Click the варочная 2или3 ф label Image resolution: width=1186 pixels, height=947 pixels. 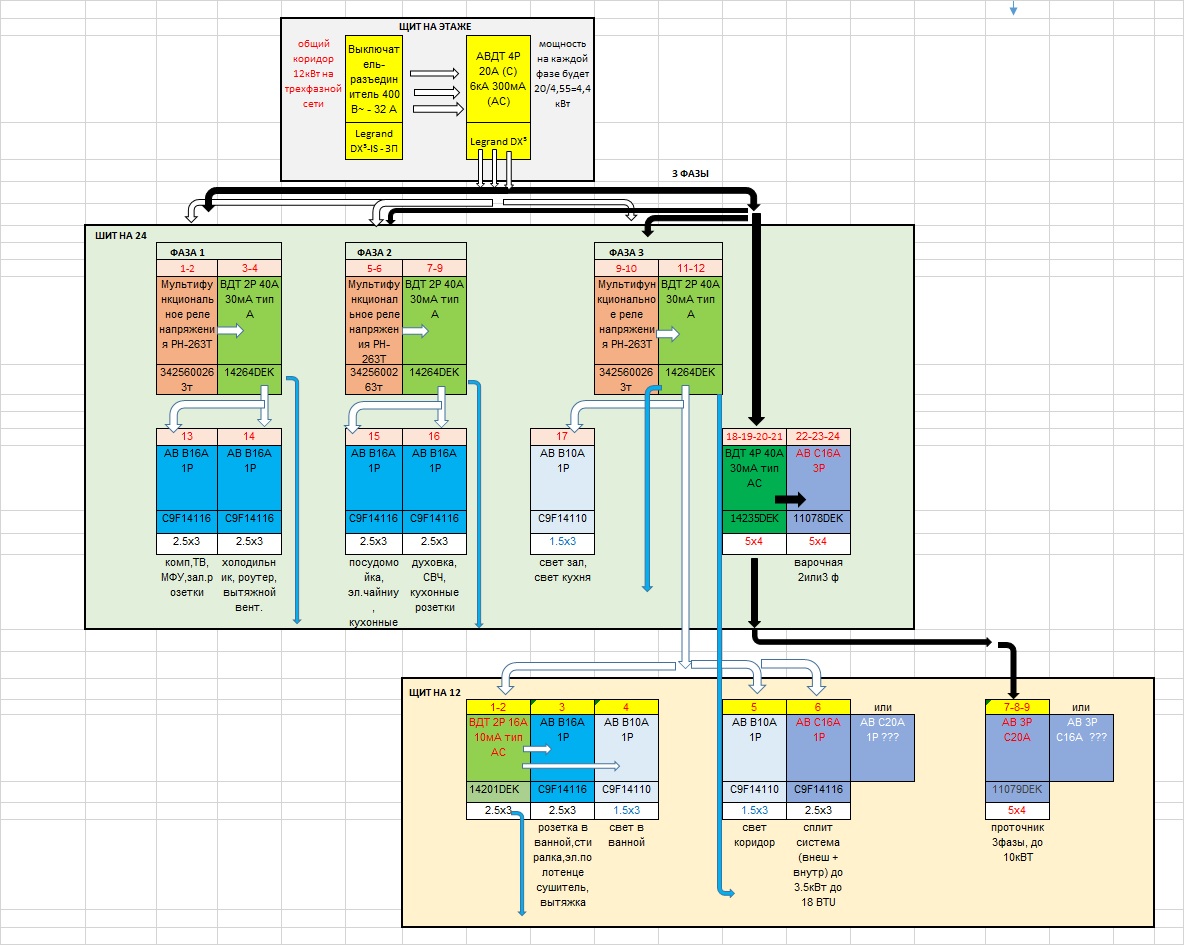coord(818,570)
